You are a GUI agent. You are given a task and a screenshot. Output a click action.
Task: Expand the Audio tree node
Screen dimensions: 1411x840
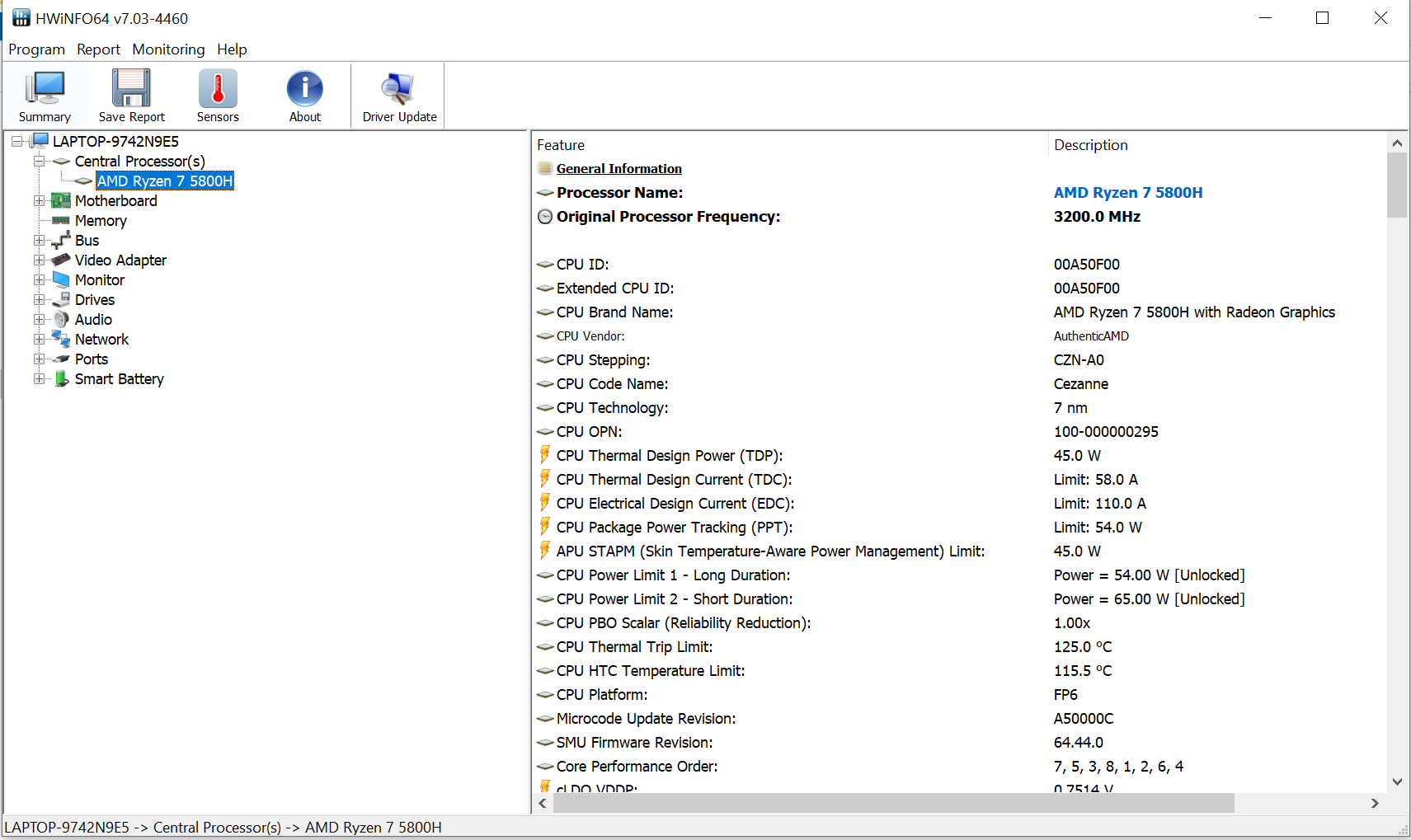tap(39, 320)
